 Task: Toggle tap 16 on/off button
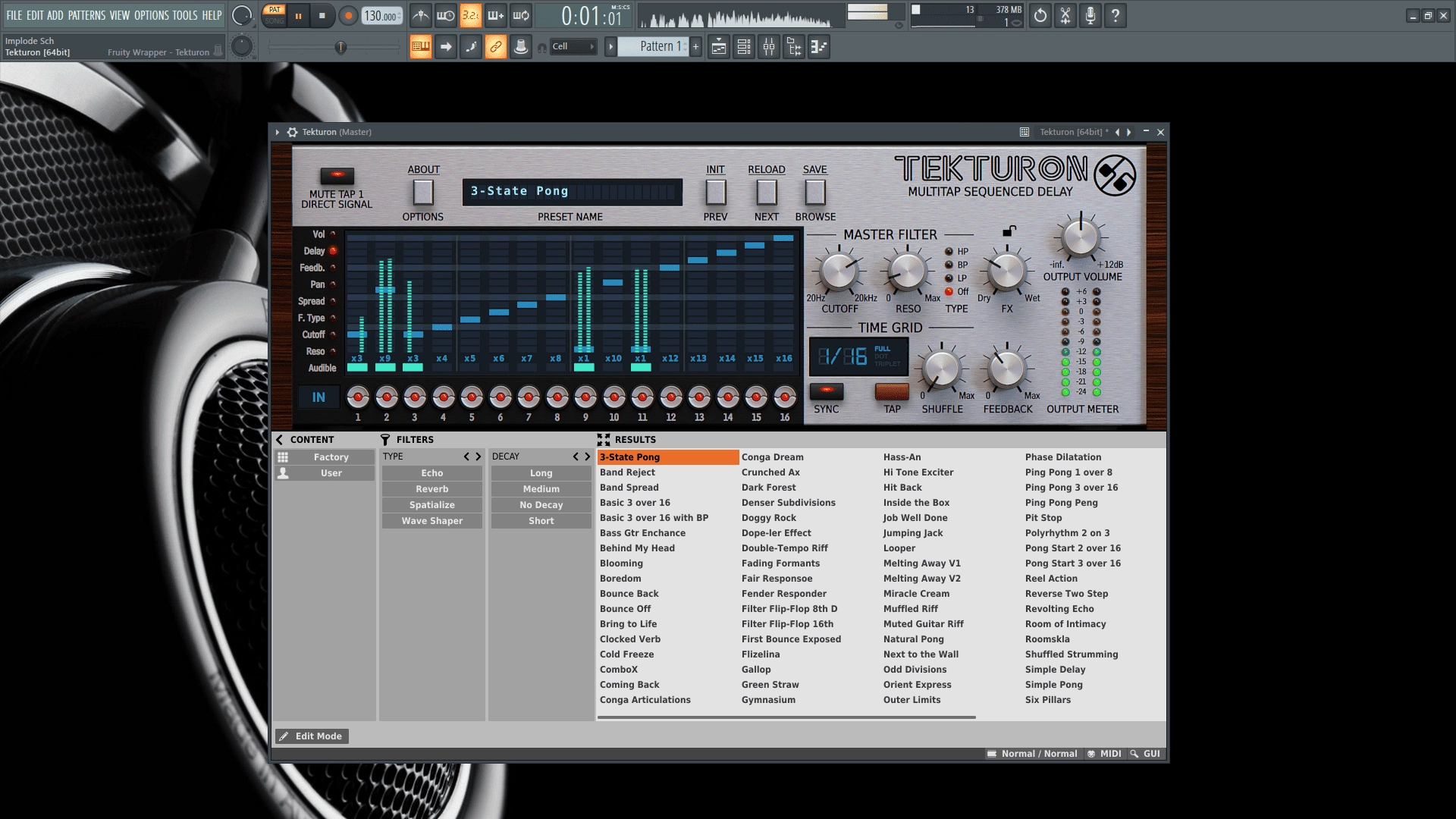(x=785, y=397)
